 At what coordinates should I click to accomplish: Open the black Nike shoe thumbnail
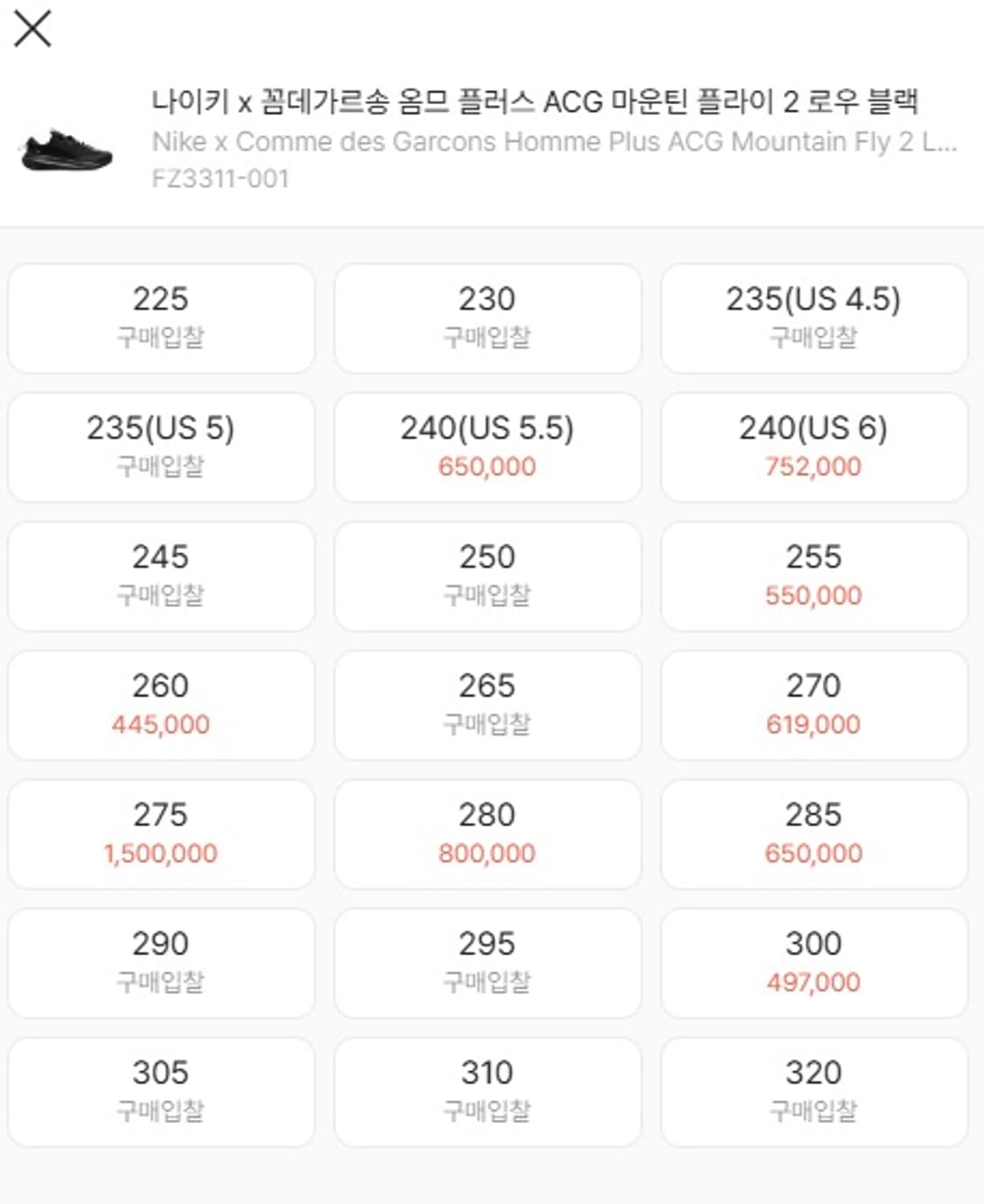click(x=67, y=152)
